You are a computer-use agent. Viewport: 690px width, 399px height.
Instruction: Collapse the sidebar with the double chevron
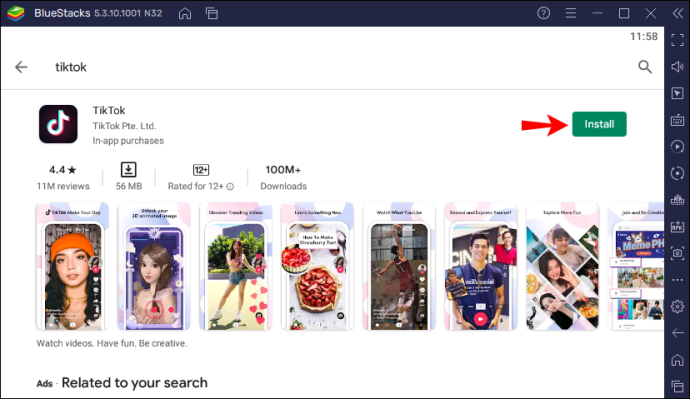pyautogui.click(x=678, y=13)
